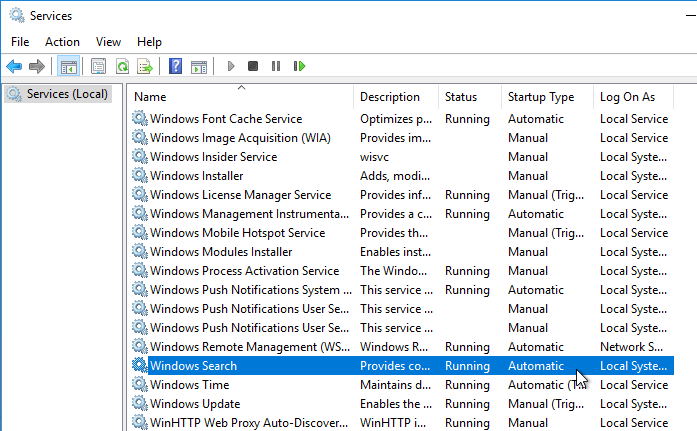Click the Refresh toolbar icon
The width and height of the screenshot is (697, 431).
click(122, 67)
